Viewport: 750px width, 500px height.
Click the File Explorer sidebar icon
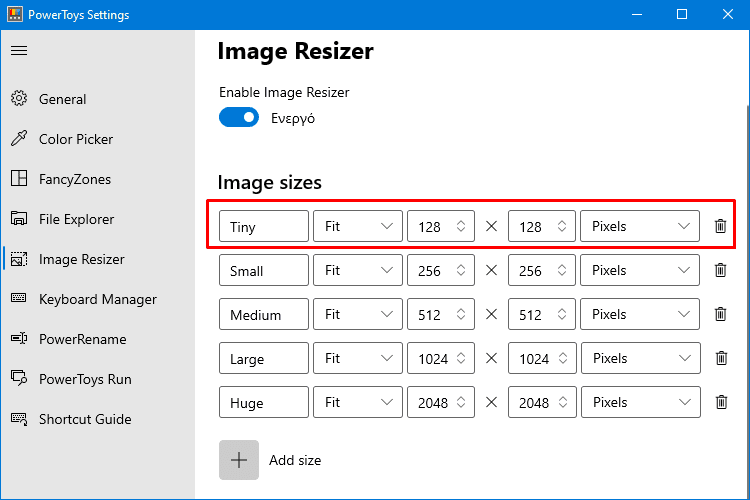[x=19, y=218]
